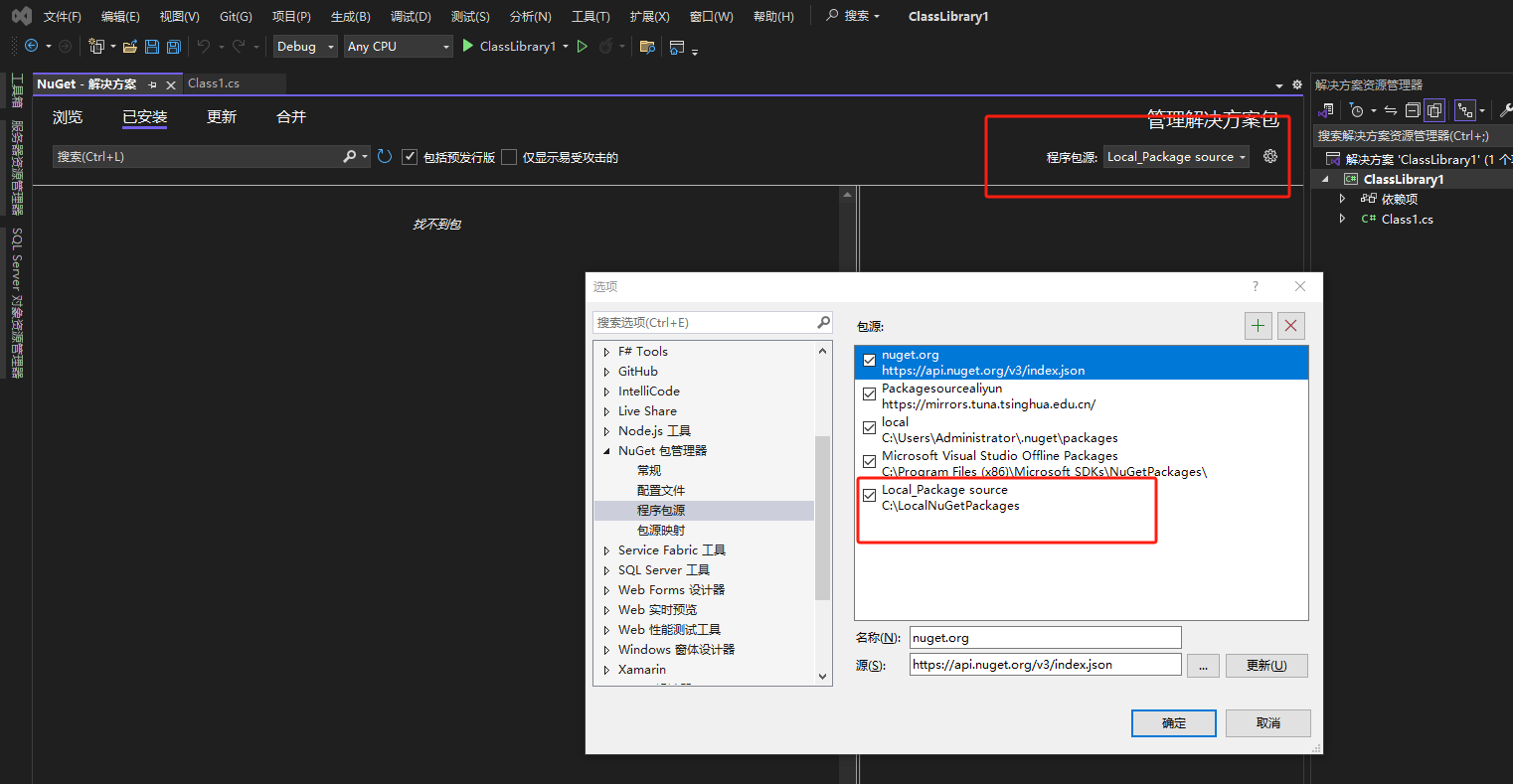Viewport: 1513px width, 784px height.
Task: Select 配置文件 in options tree
Action: [x=661, y=491]
